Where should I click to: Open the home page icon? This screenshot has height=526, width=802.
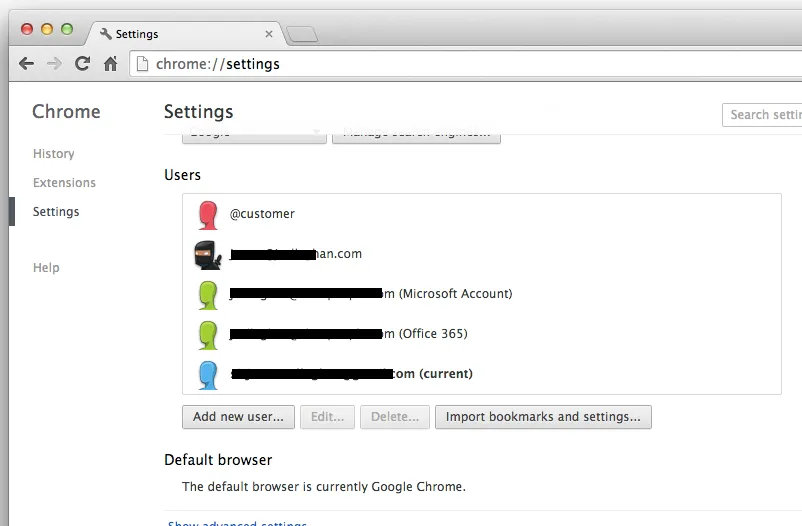click(110, 64)
